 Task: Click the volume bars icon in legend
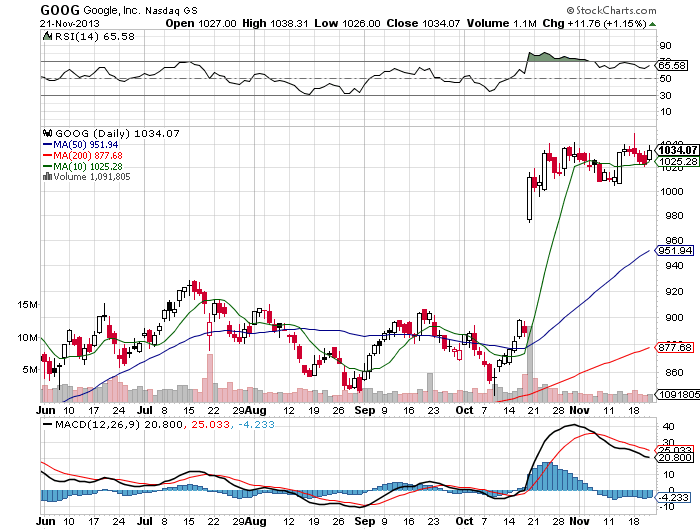47,177
